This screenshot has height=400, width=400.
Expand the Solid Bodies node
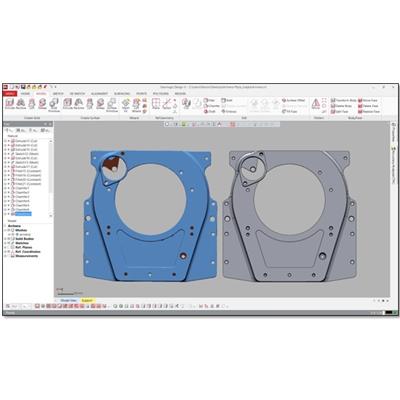point(5,239)
